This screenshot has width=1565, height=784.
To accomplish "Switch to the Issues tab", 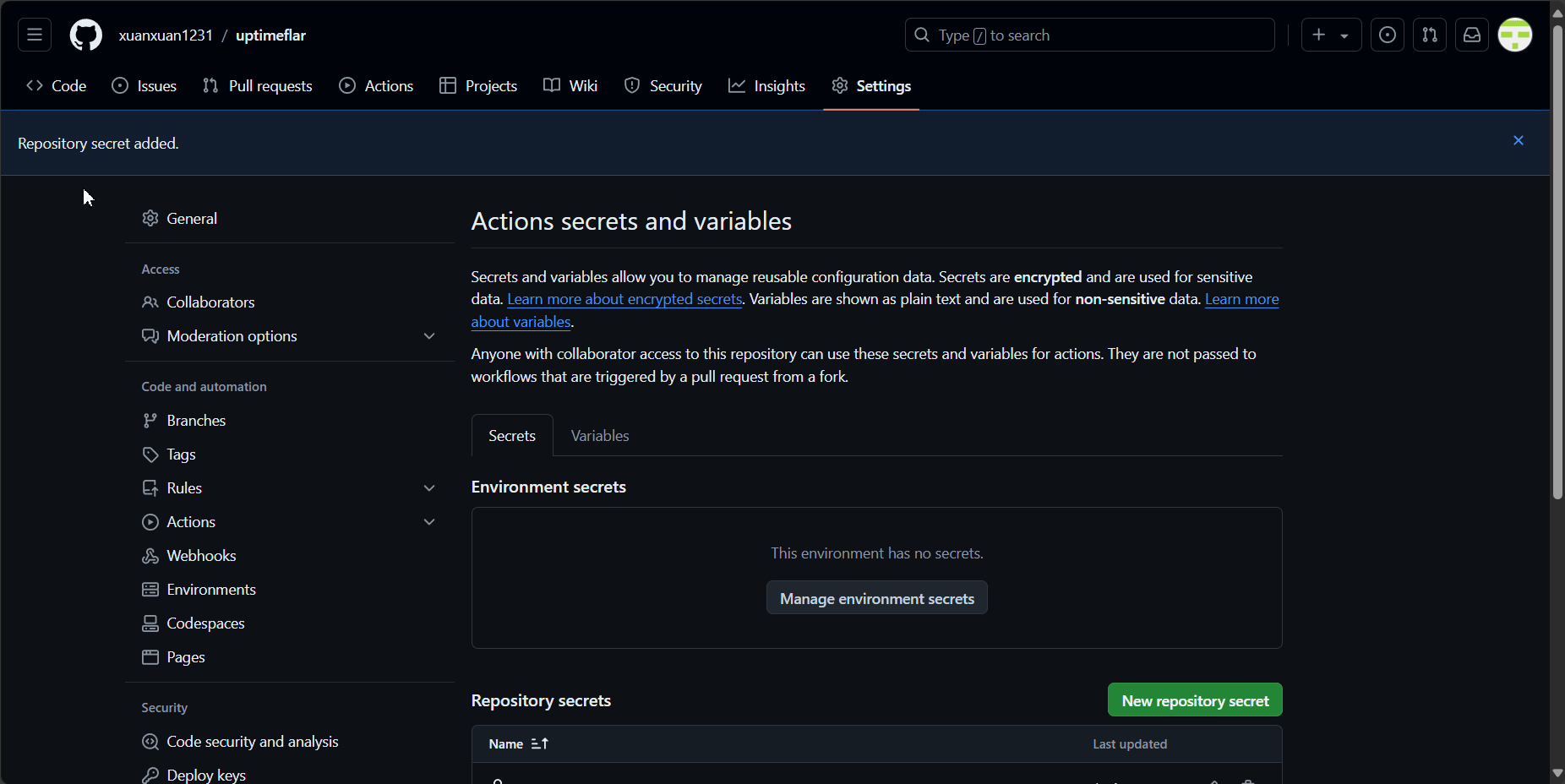I will click(145, 85).
